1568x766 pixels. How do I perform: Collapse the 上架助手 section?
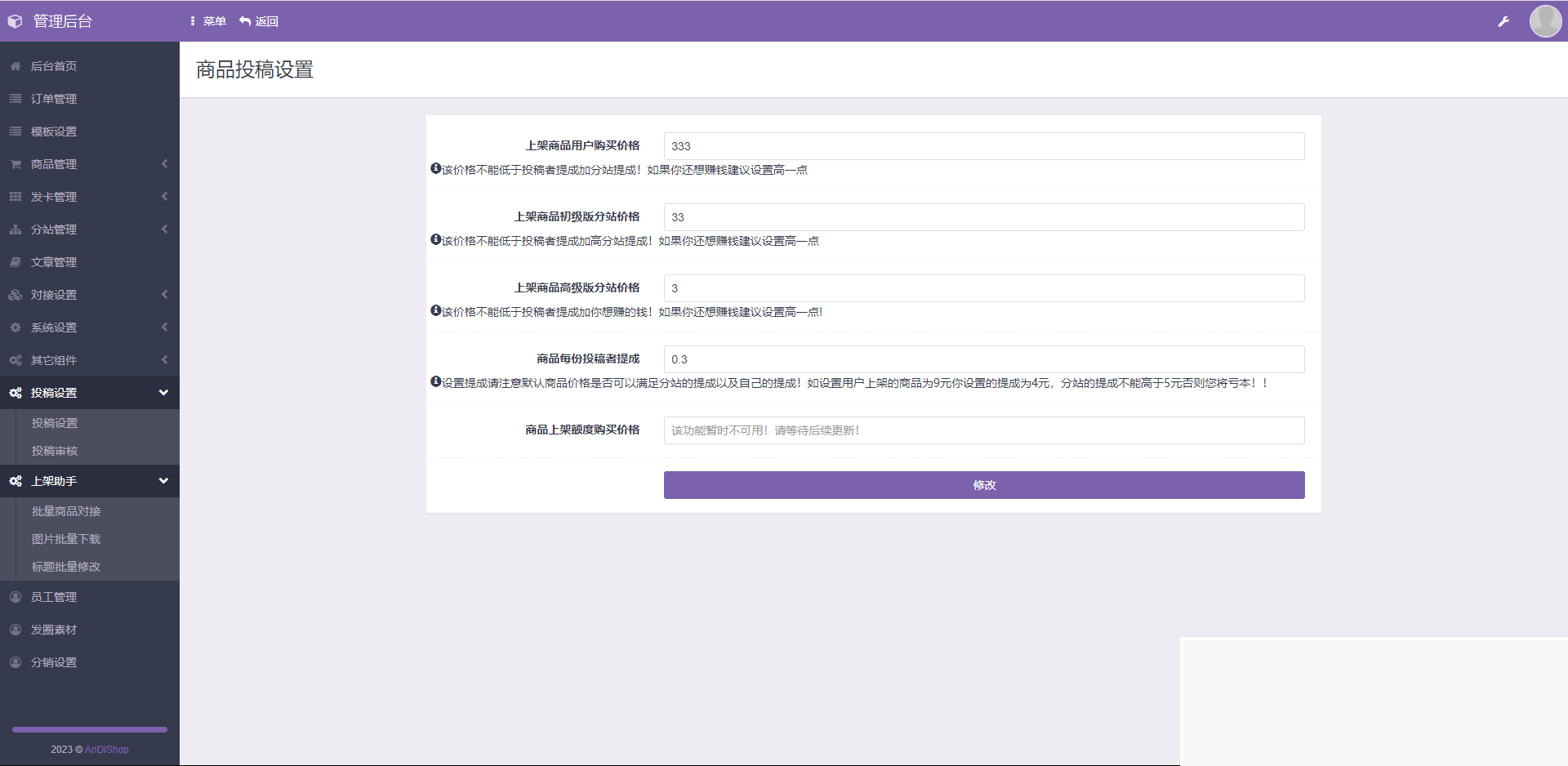point(163,481)
